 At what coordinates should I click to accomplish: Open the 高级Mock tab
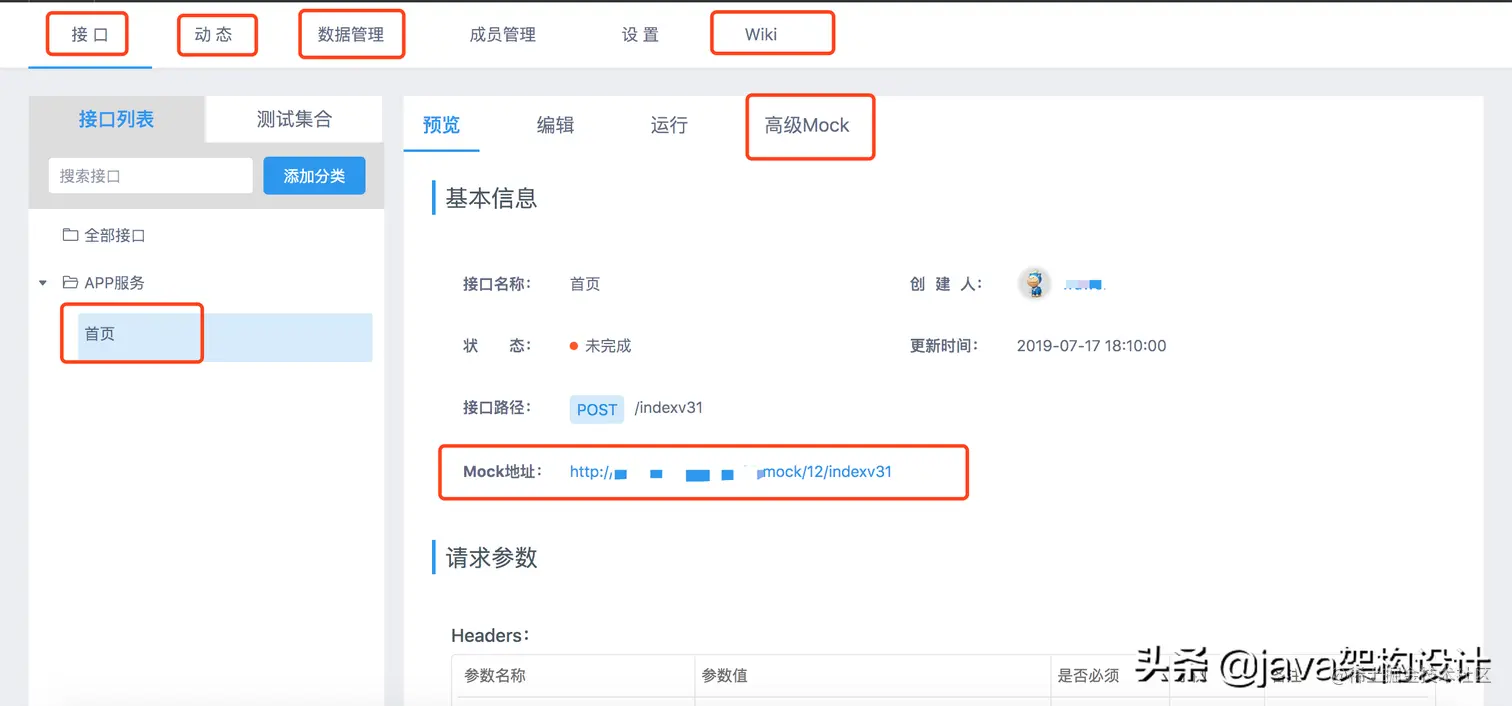[810, 126]
